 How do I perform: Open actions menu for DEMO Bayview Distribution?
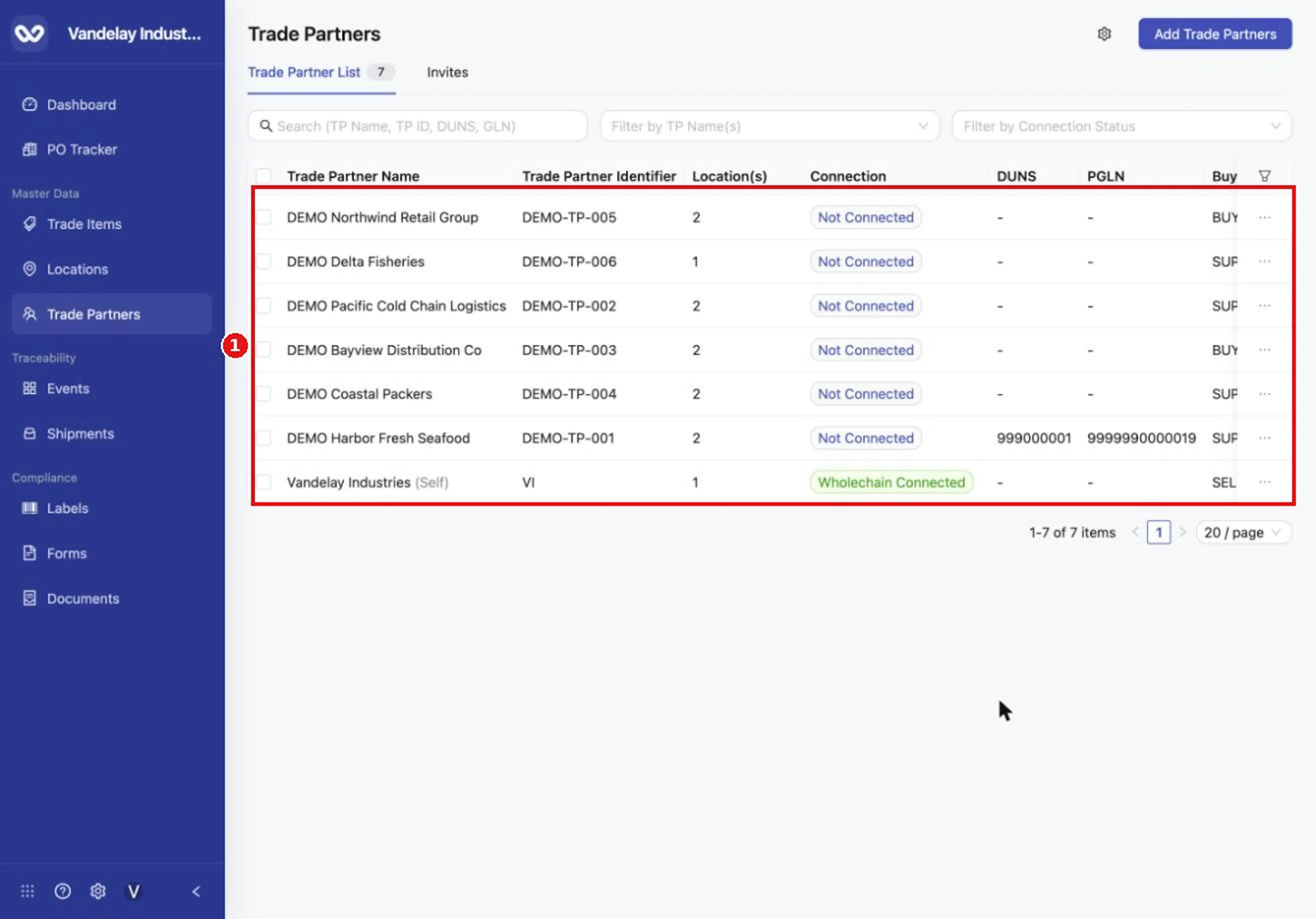(x=1264, y=350)
